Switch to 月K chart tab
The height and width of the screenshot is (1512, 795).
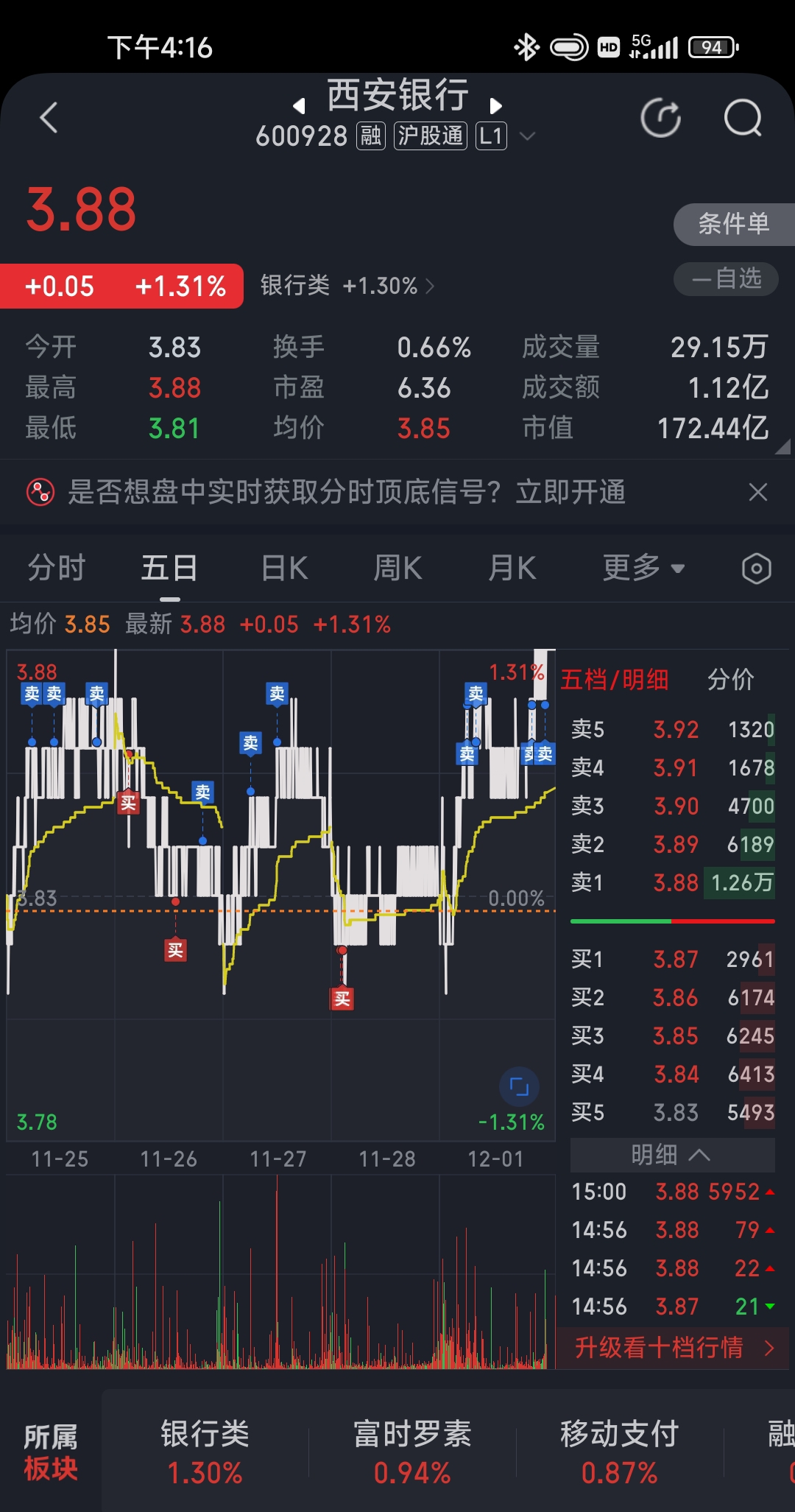(x=512, y=568)
